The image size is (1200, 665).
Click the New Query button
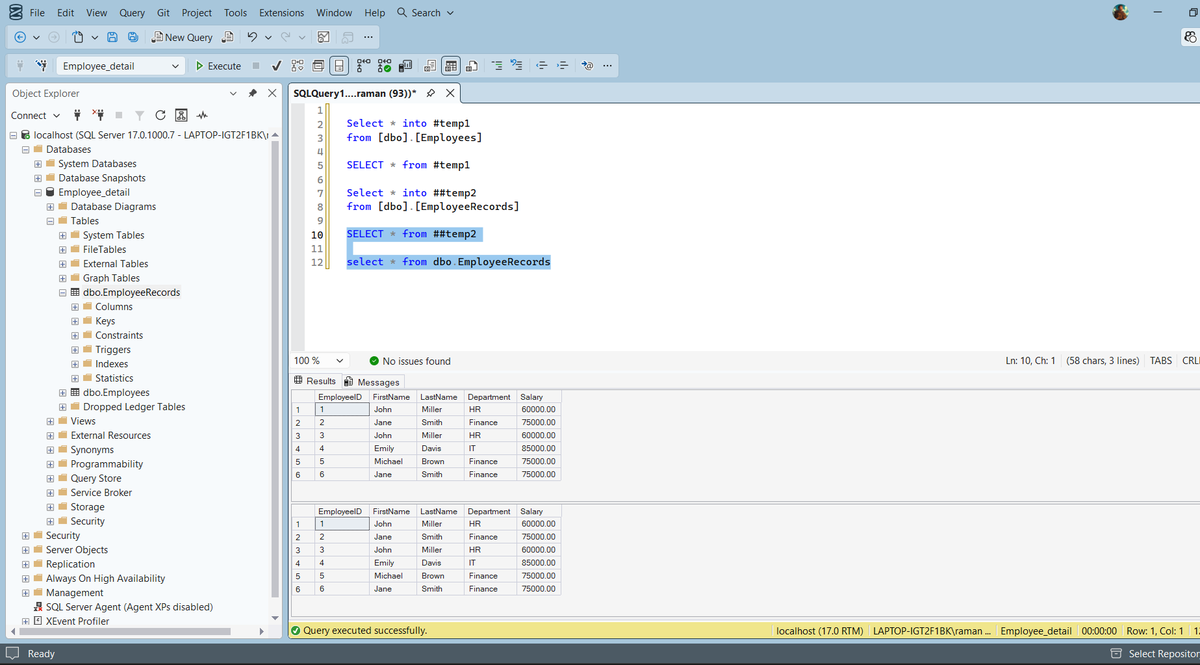tap(182, 37)
